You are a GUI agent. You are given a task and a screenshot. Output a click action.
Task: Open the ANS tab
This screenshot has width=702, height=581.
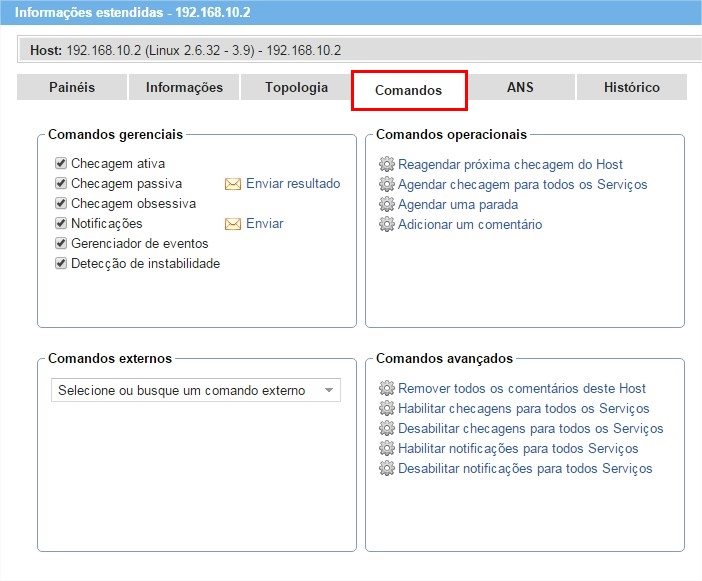(x=520, y=87)
